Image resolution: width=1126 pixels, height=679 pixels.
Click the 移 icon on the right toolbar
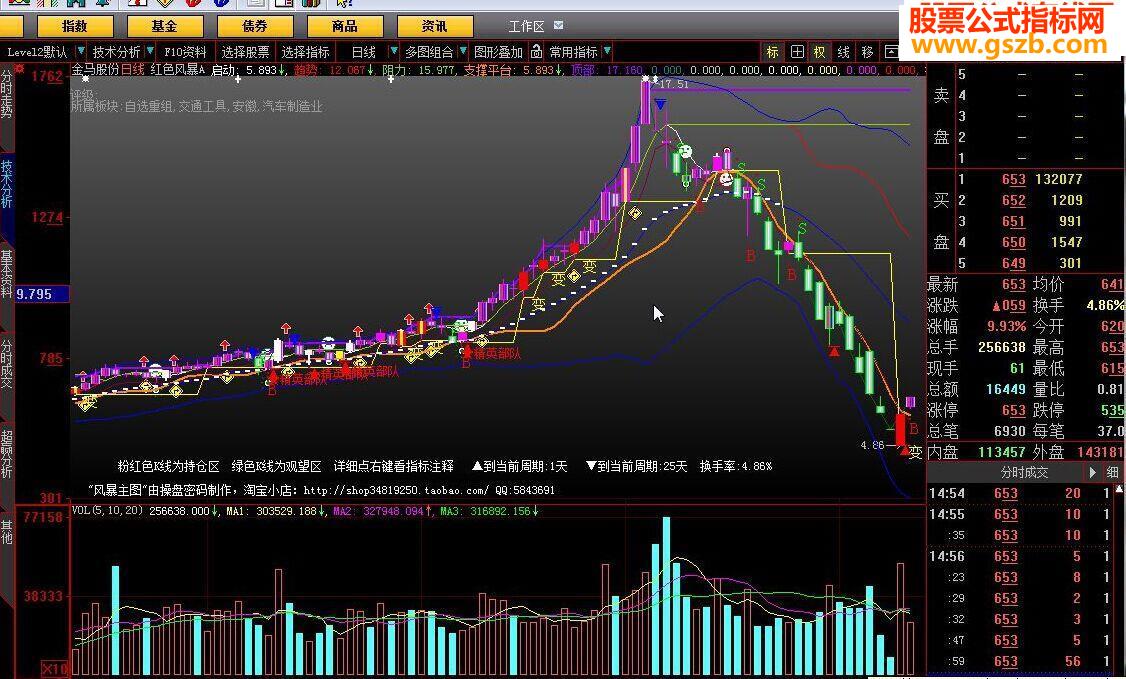coord(870,52)
